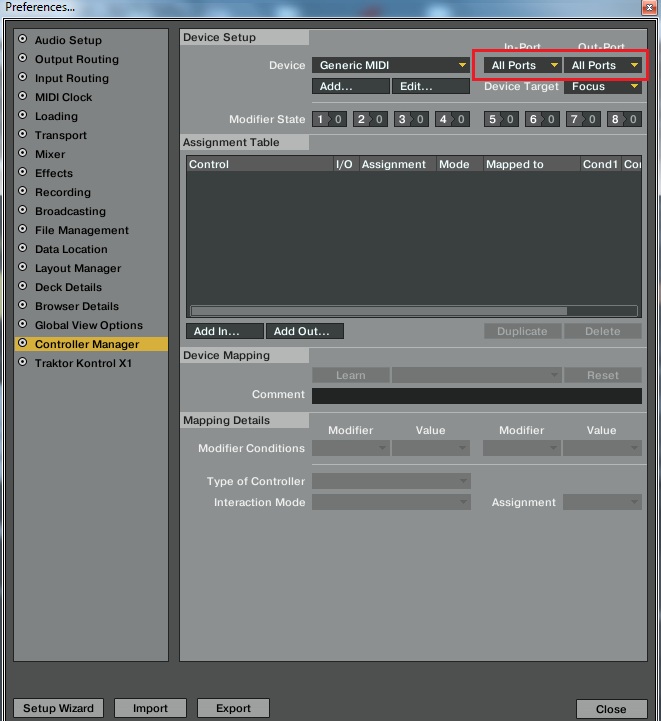Expand the Generic MIDI device dropdown

(391, 65)
